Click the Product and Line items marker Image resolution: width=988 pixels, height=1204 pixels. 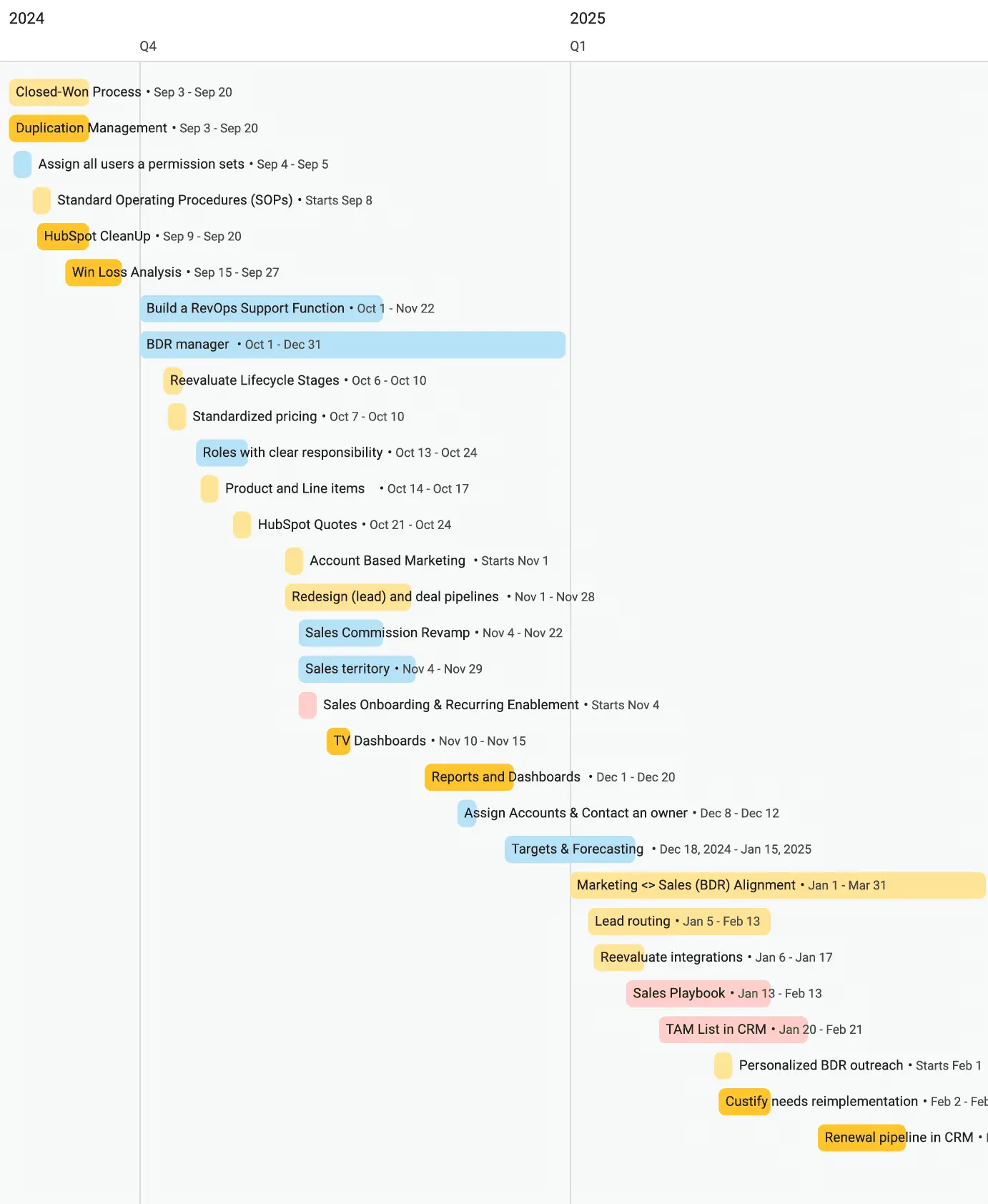pyautogui.click(x=209, y=489)
